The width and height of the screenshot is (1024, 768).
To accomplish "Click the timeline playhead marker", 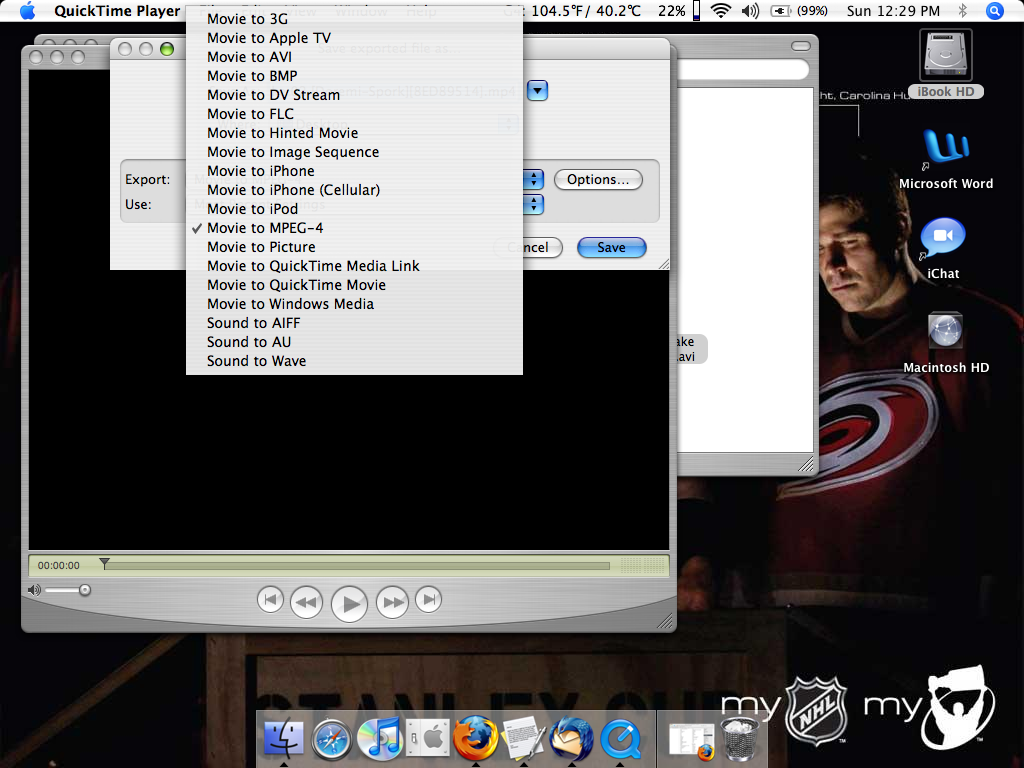I will pos(104,564).
